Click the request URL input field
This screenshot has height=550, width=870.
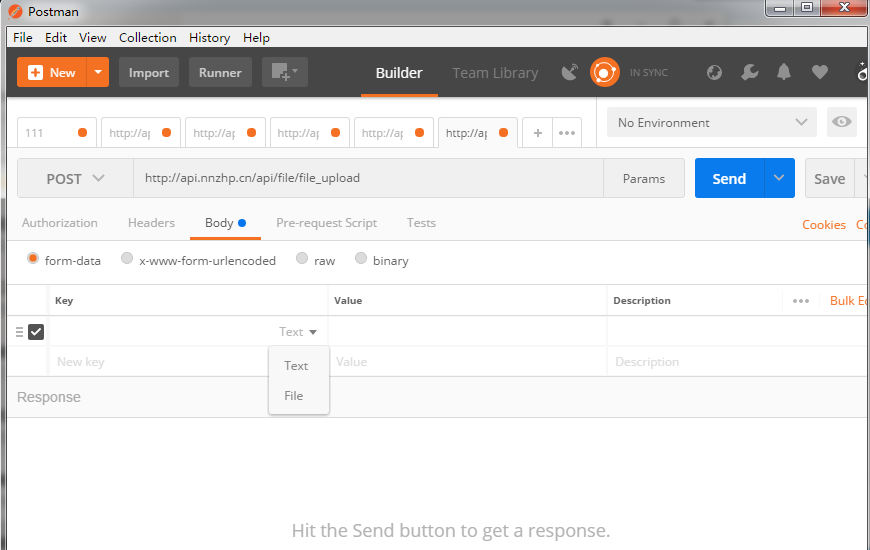tap(368, 178)
